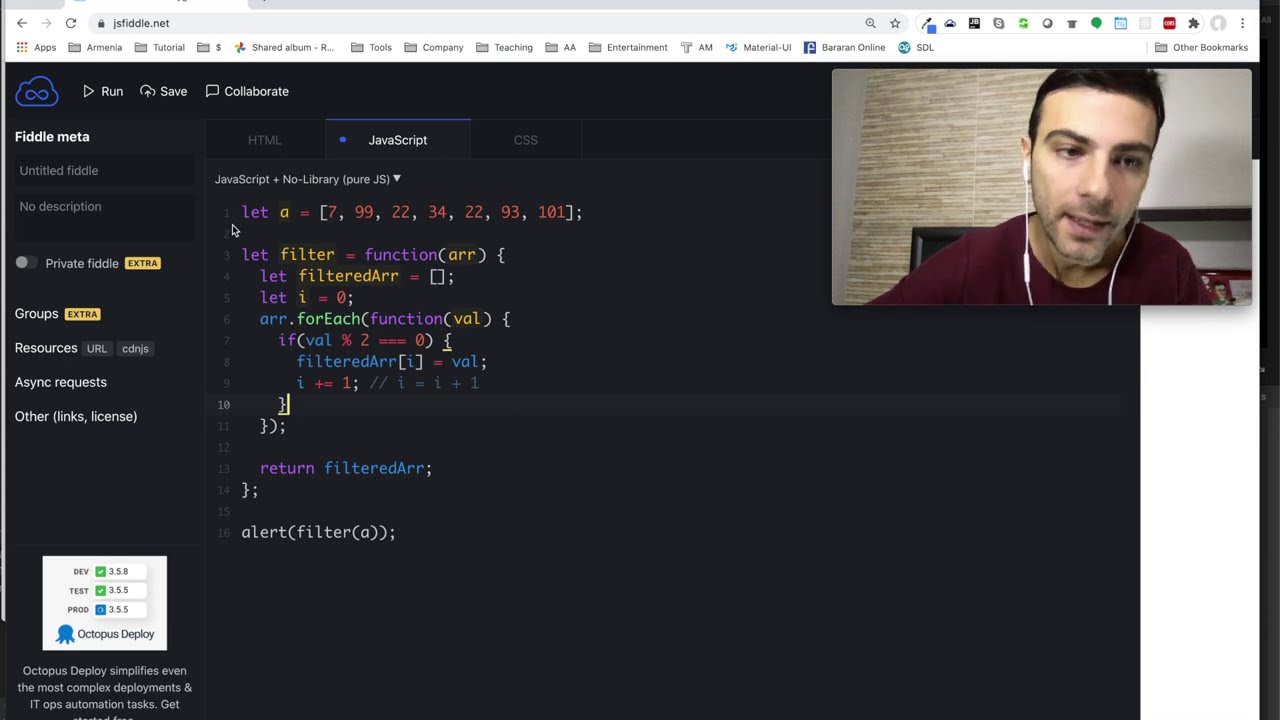
Task: Expand the Groups section
Action: [x=37, y=314]
